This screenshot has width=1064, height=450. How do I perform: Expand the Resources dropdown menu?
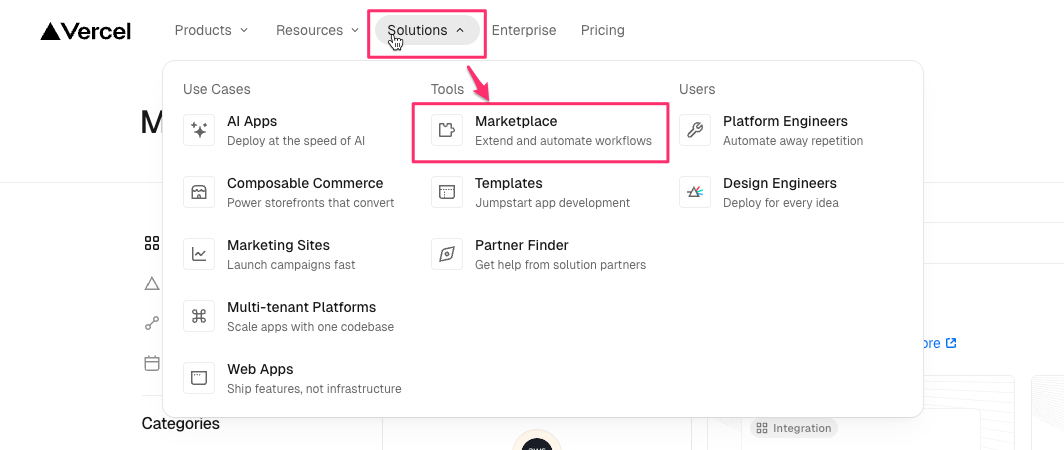pyautogui.click(x=317, y=30)
